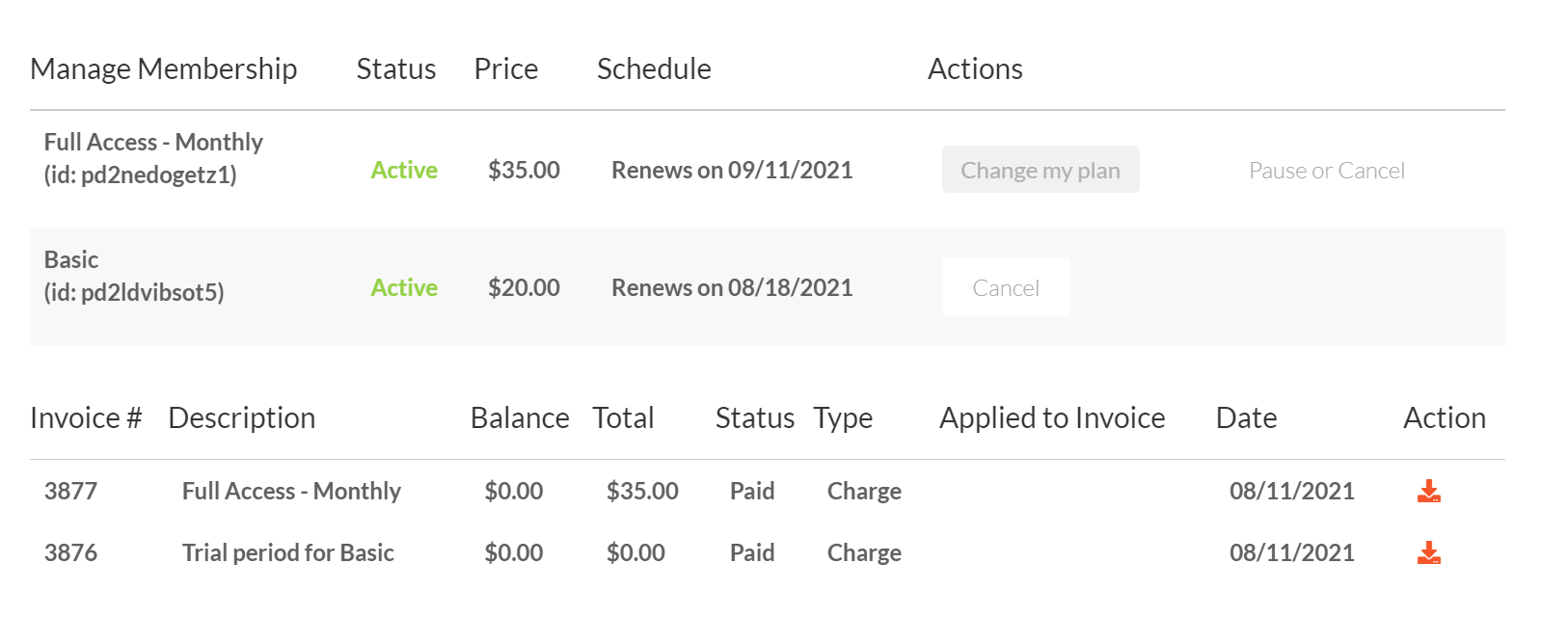
Task: Click the Full Access - Monthly membership name
Action: tap(153, 143)
